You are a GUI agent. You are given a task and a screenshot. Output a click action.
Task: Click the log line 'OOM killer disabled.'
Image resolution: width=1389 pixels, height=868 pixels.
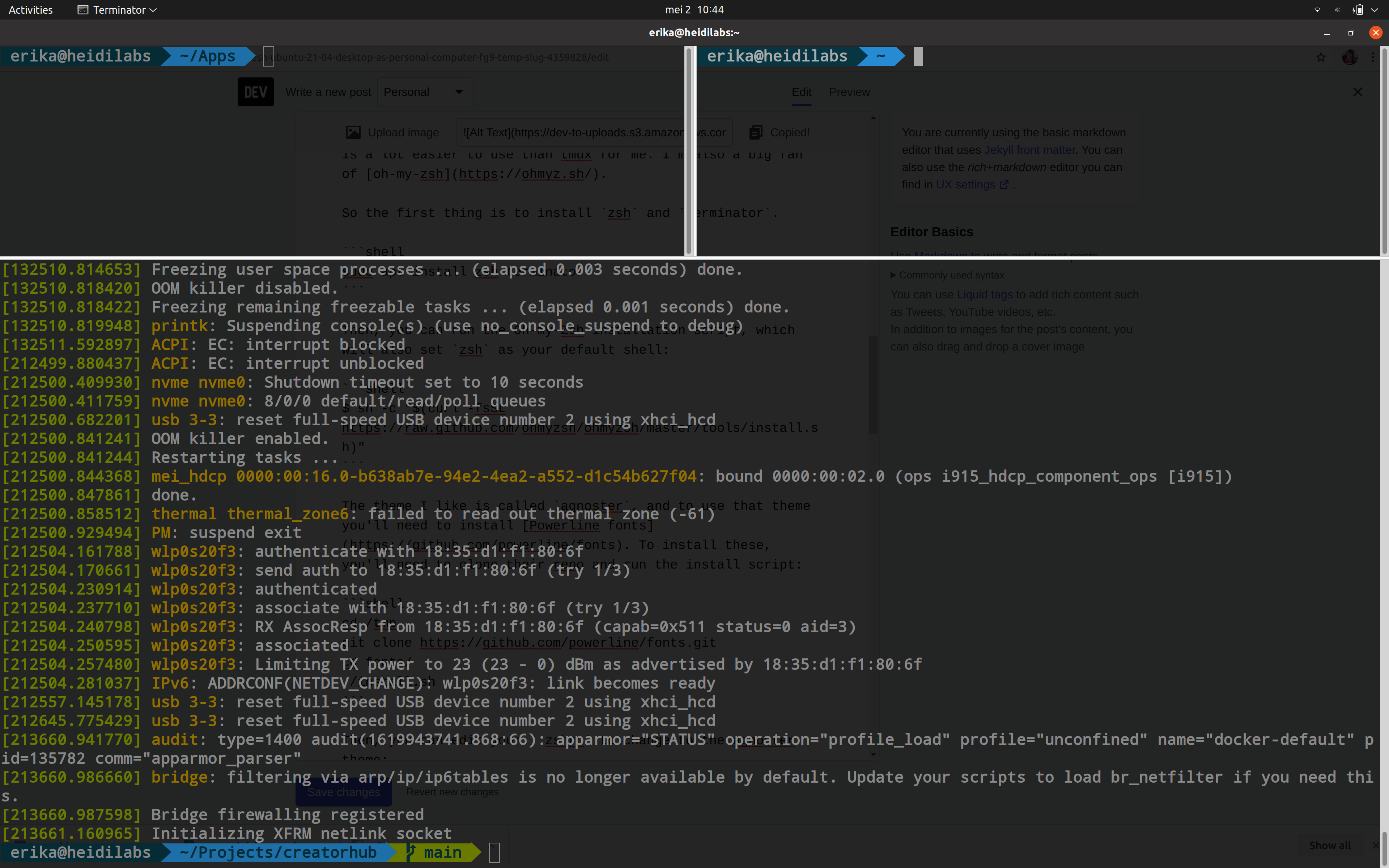tap(245, 288)
